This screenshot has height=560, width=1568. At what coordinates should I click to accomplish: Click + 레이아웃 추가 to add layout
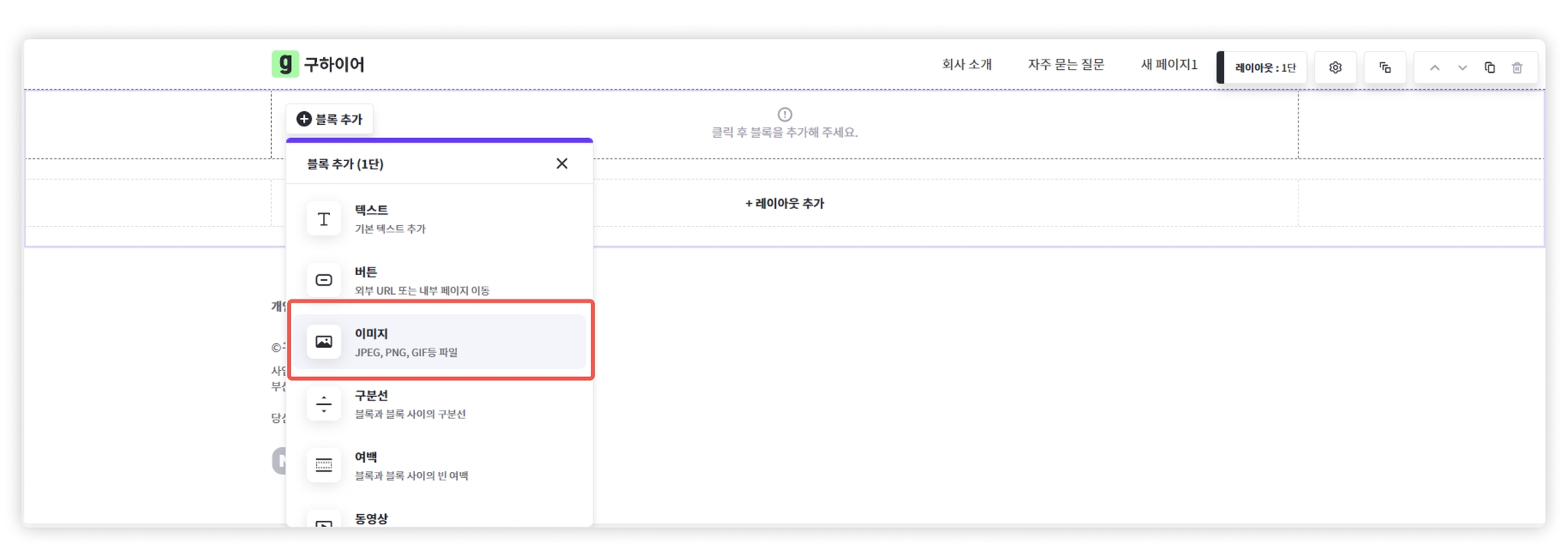click(x=784, y=203)
